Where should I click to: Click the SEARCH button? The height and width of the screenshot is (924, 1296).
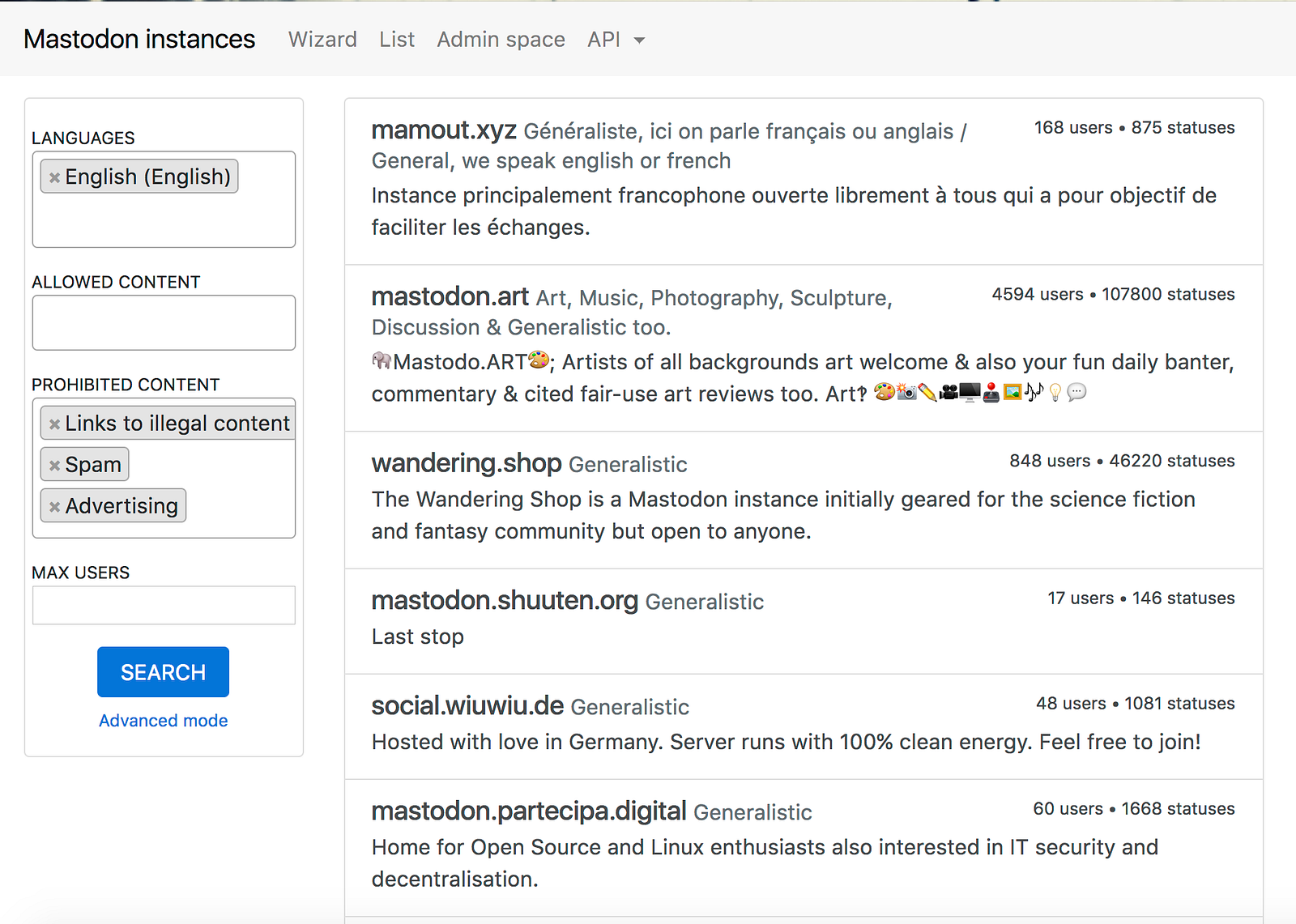pyautogui.click(x=163, y=672)
